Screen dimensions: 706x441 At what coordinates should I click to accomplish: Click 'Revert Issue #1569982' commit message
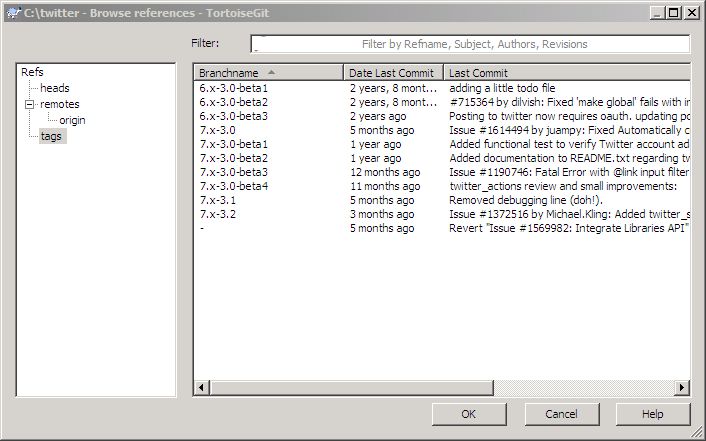[x=569, y=228]
